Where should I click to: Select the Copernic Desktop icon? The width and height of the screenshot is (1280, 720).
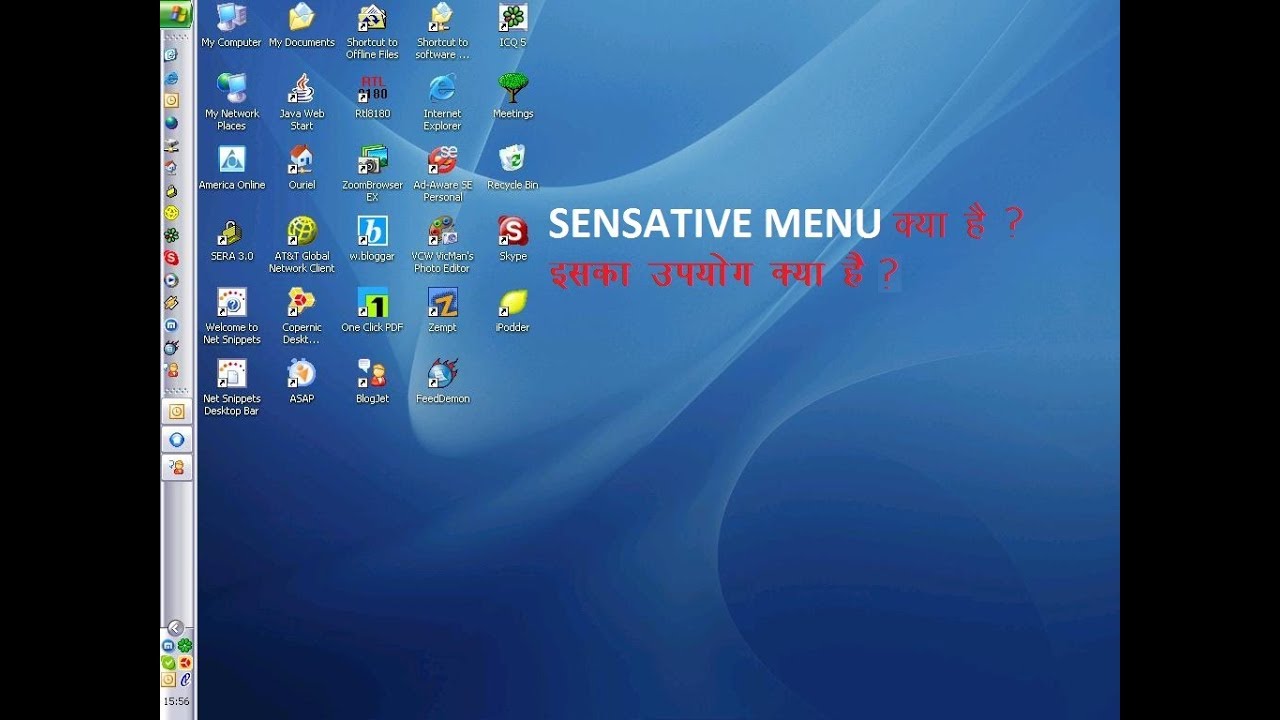point(301,315)
